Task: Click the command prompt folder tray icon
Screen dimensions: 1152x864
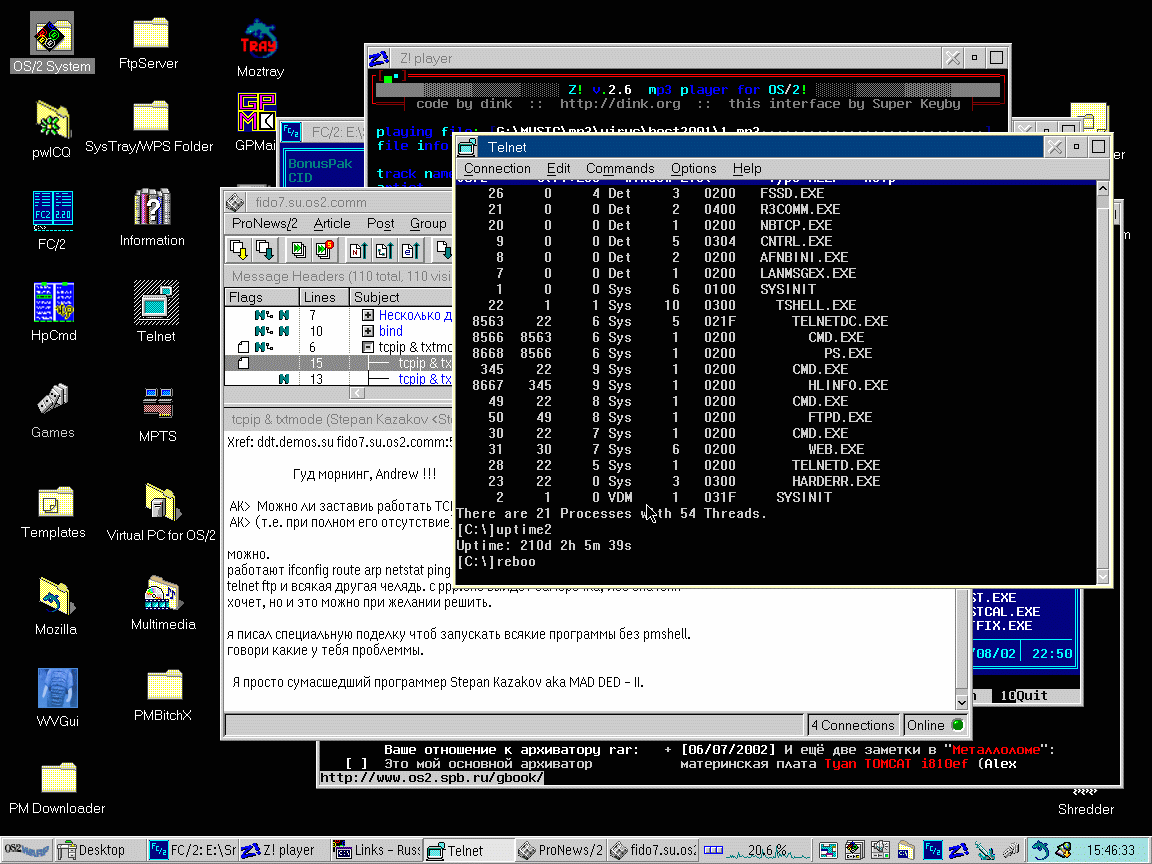Action: pyautogui.click(x=906, y=850)
